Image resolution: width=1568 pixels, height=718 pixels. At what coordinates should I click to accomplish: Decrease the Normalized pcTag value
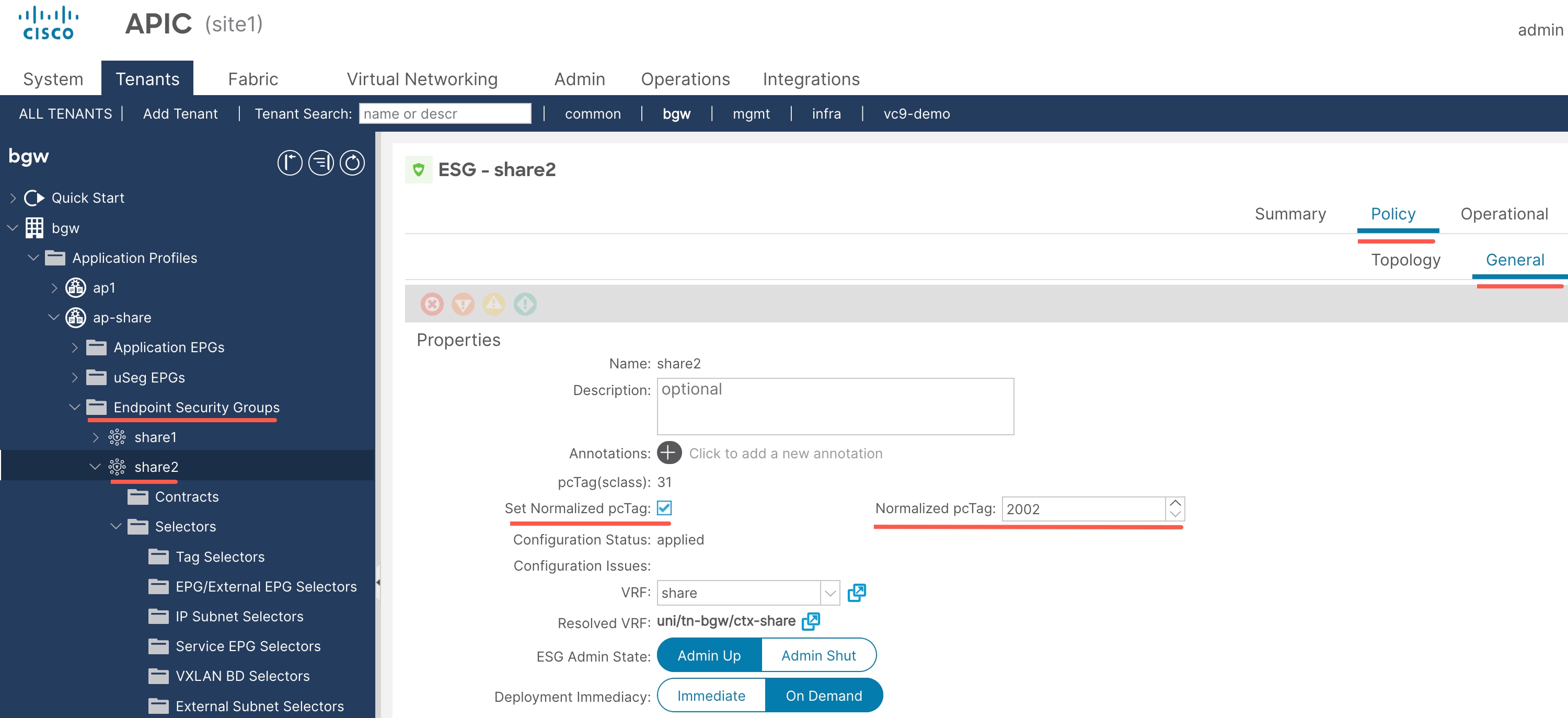click(1175, 515)
